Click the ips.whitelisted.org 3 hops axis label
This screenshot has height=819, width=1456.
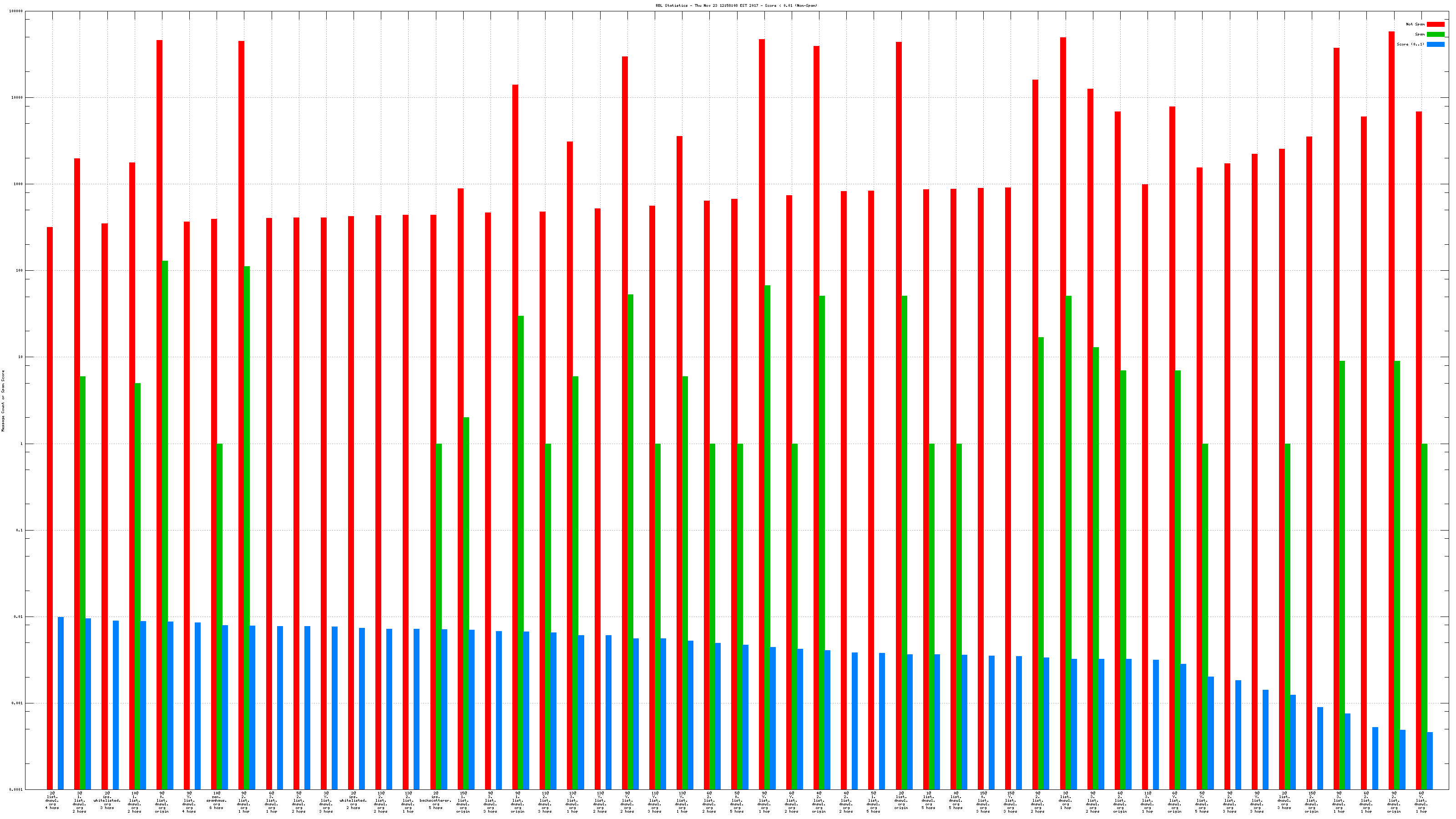[x=107, y=800]
